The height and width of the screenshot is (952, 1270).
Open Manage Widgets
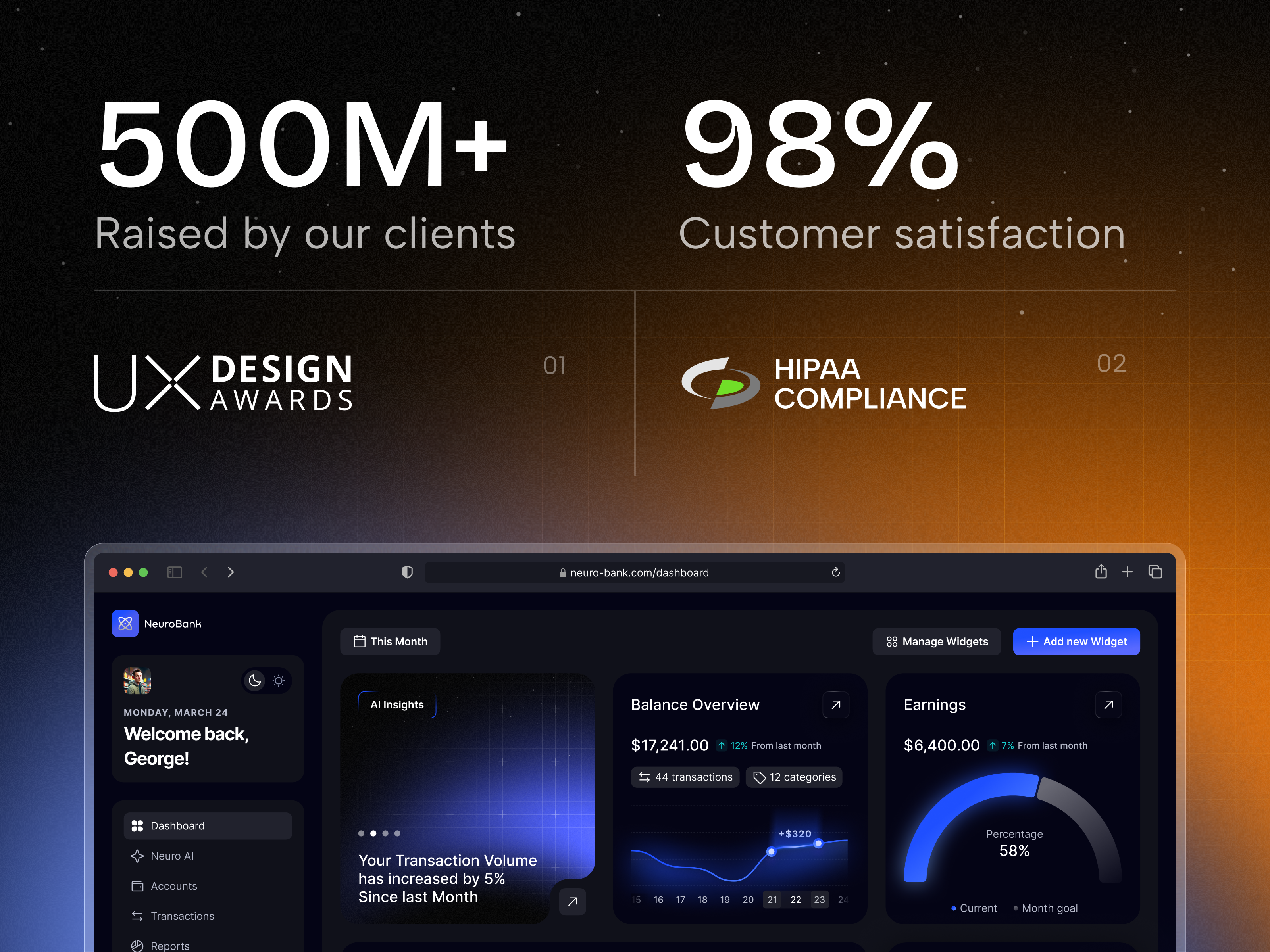(936, 641)
